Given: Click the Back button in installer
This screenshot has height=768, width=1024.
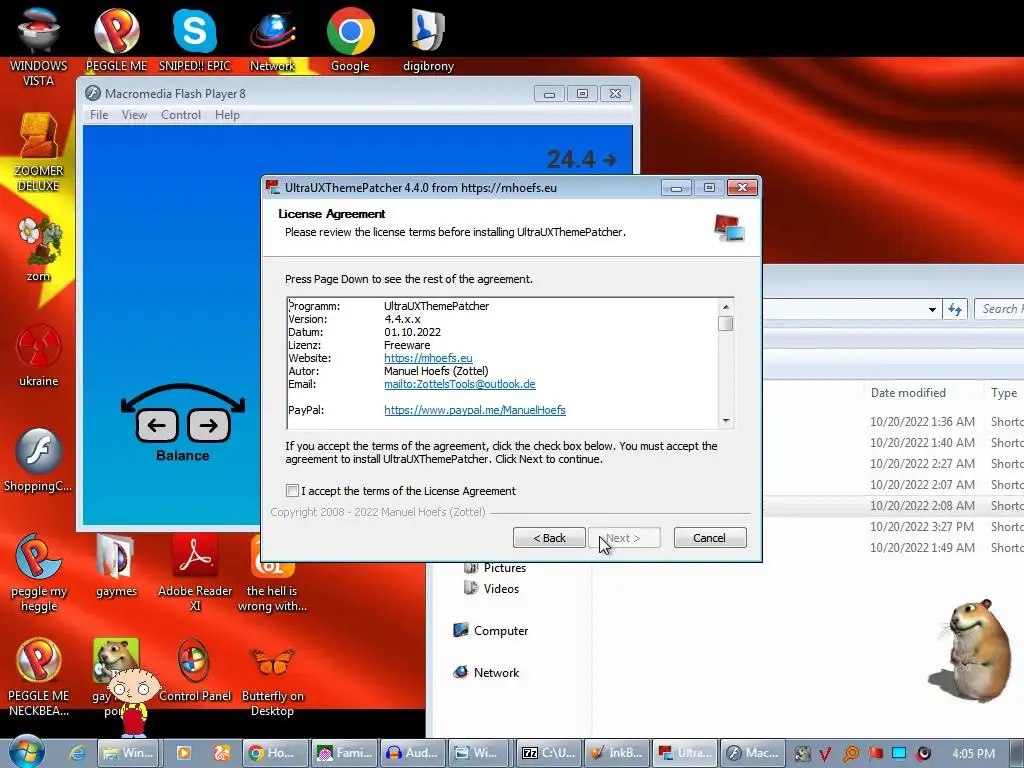Looking at the screenshot, I should 549,537.
